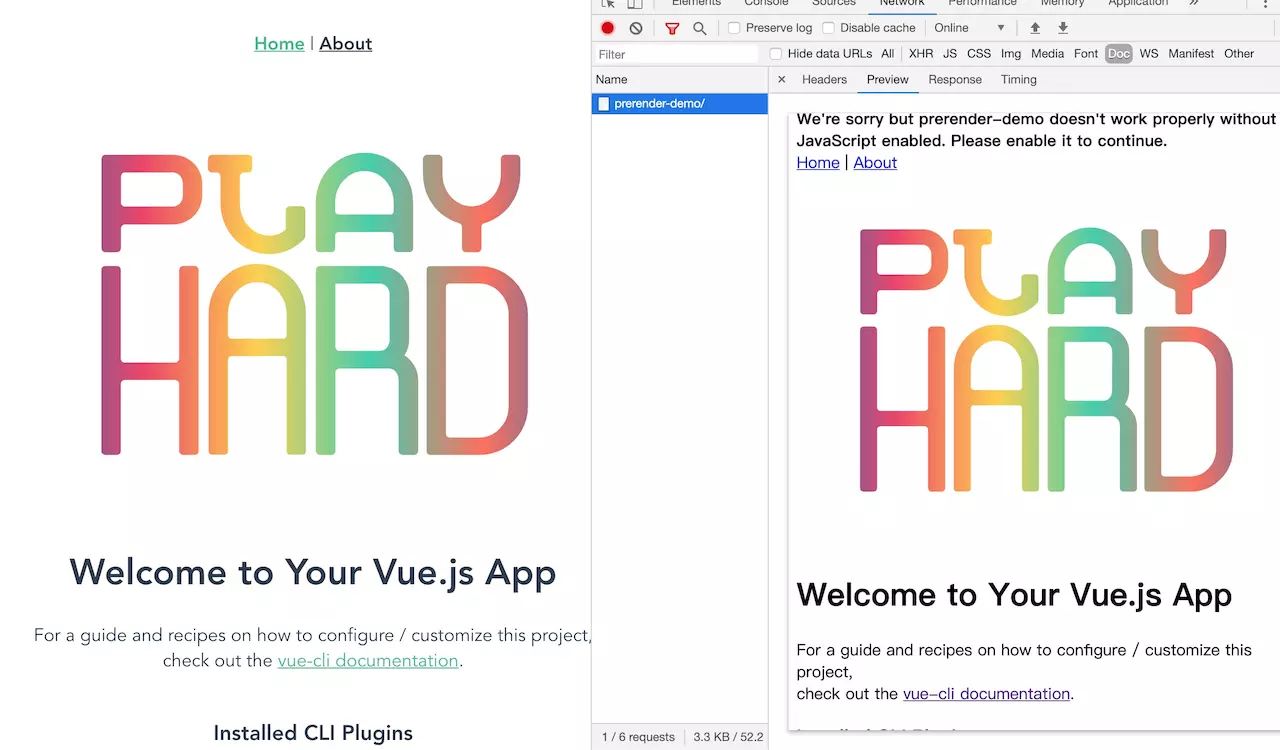Filter requests by Manifest
This screenshot has width=1280, height=750.
[1191, 54]
